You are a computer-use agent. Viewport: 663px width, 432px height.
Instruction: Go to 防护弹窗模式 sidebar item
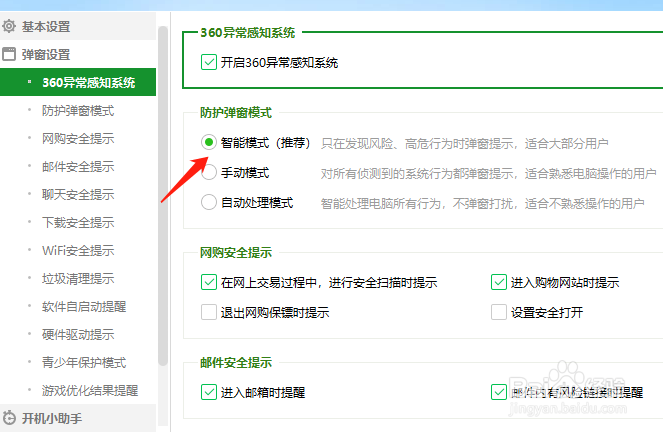point(78,110)
